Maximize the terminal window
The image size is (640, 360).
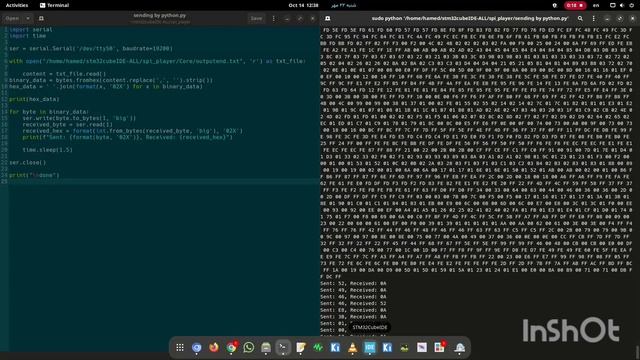point(620,18)
